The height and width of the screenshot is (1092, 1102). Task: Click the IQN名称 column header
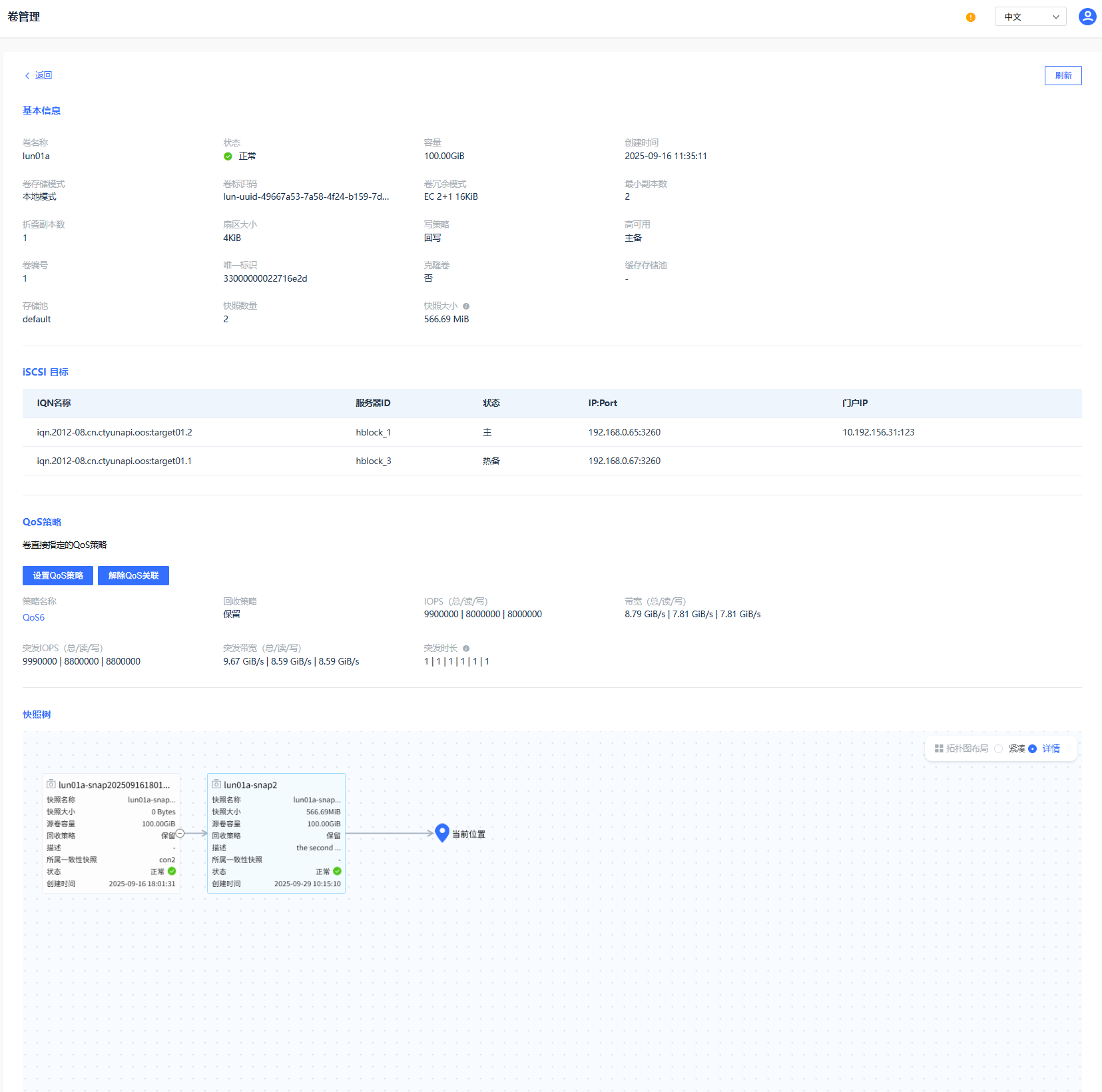[54, 404]
